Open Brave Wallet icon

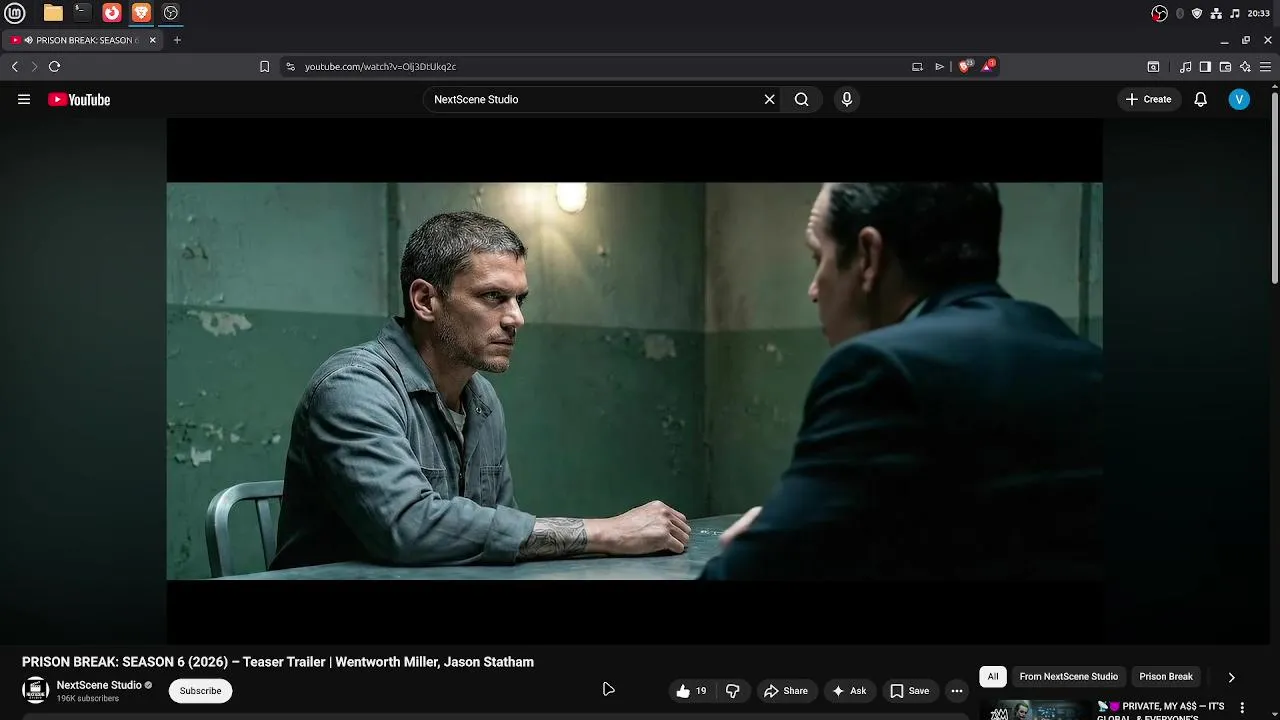[x=1225, y=66]
